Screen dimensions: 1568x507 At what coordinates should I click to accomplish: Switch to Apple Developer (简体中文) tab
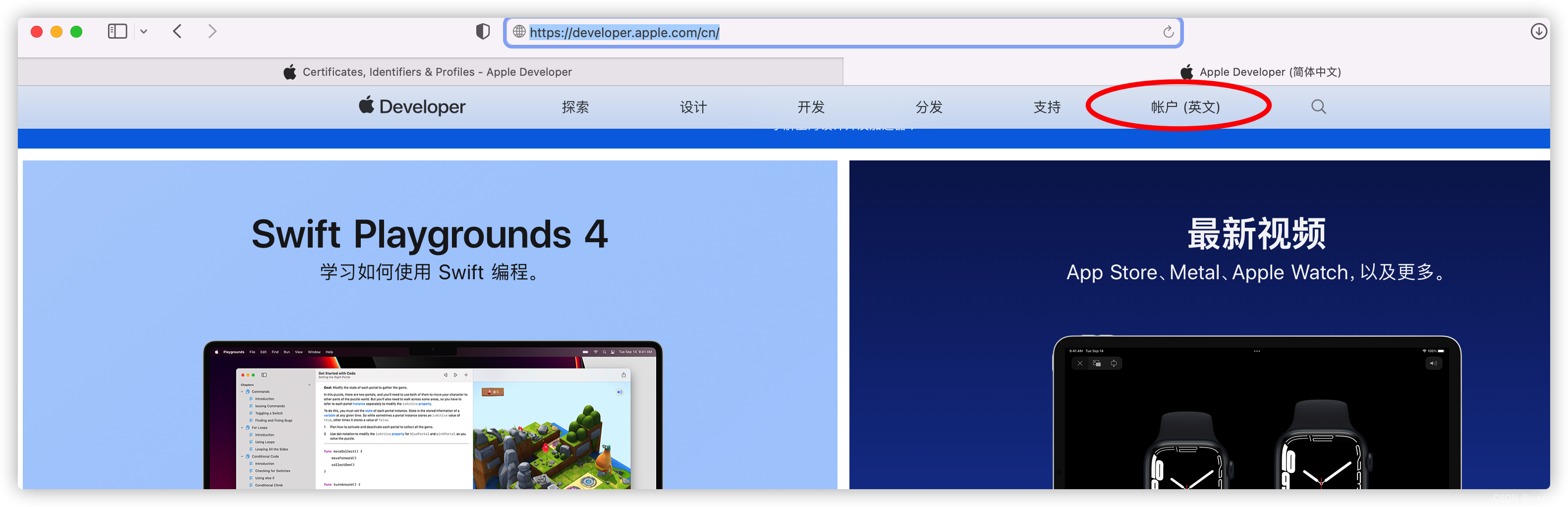(x=1197, y=72)
